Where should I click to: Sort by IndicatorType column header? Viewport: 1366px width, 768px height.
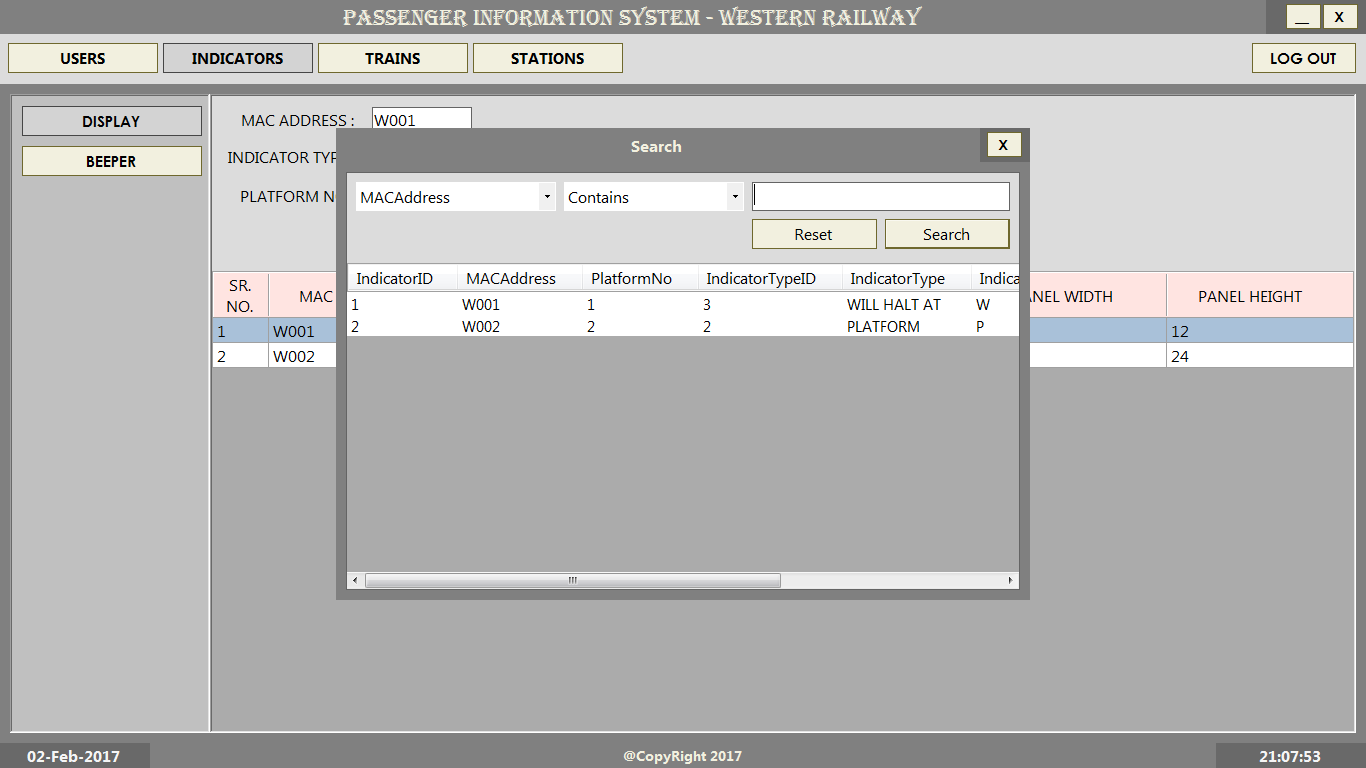(906, 278)
